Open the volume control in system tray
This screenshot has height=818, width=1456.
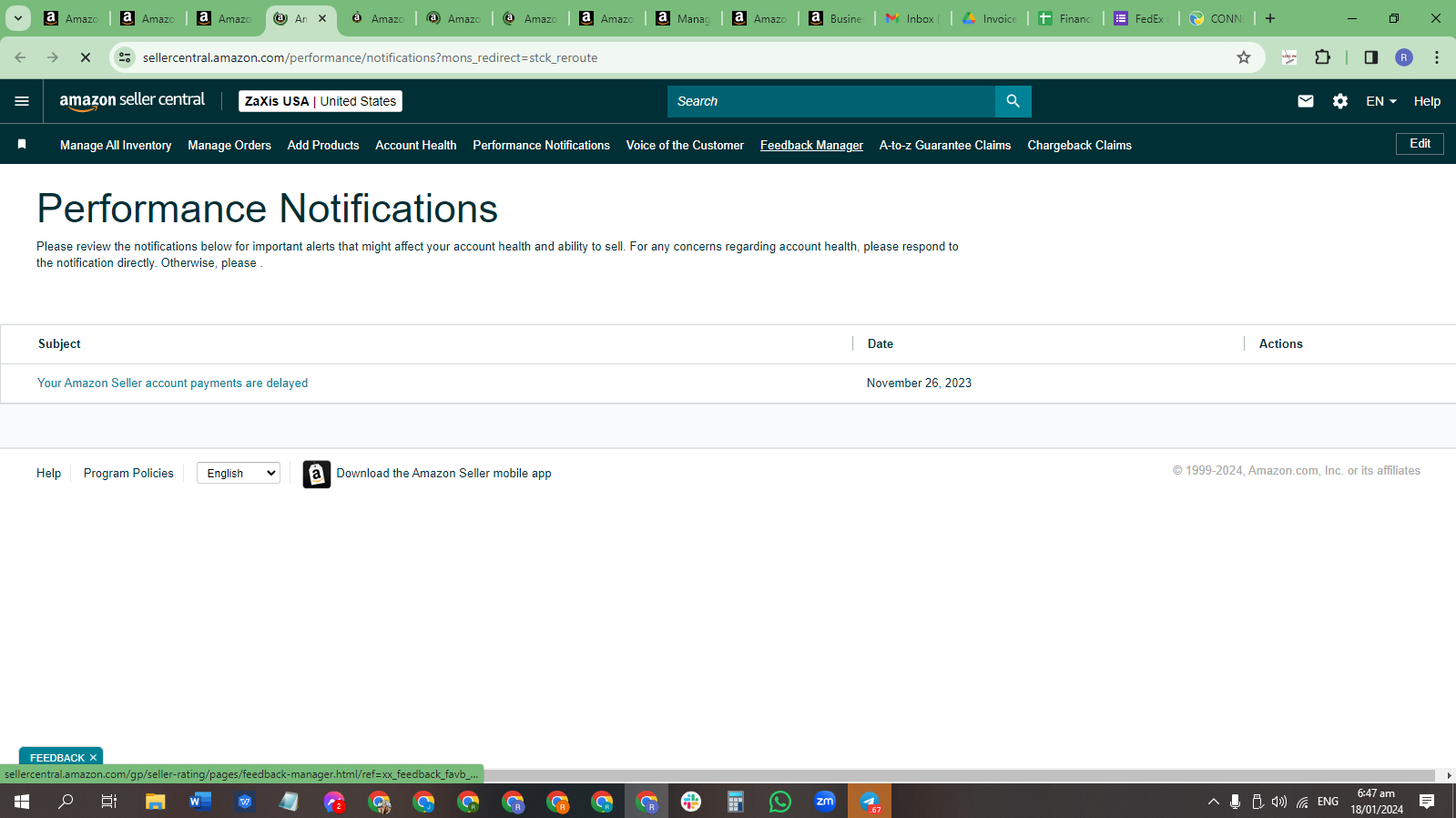point(1279,802)
